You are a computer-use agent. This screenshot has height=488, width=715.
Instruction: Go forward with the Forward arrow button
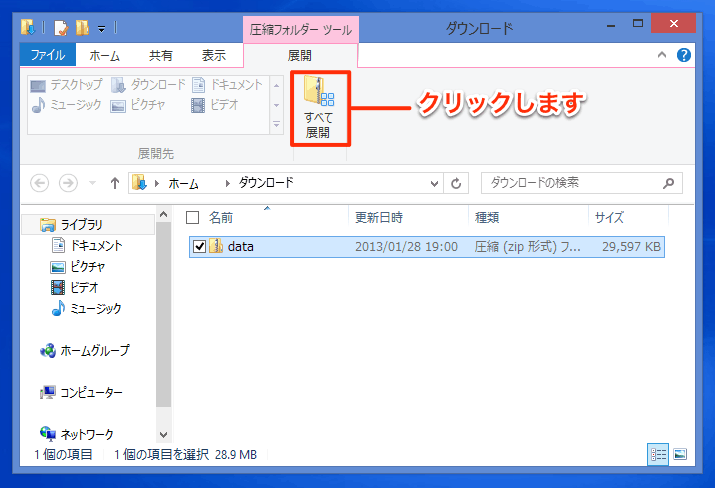(68, 183)
